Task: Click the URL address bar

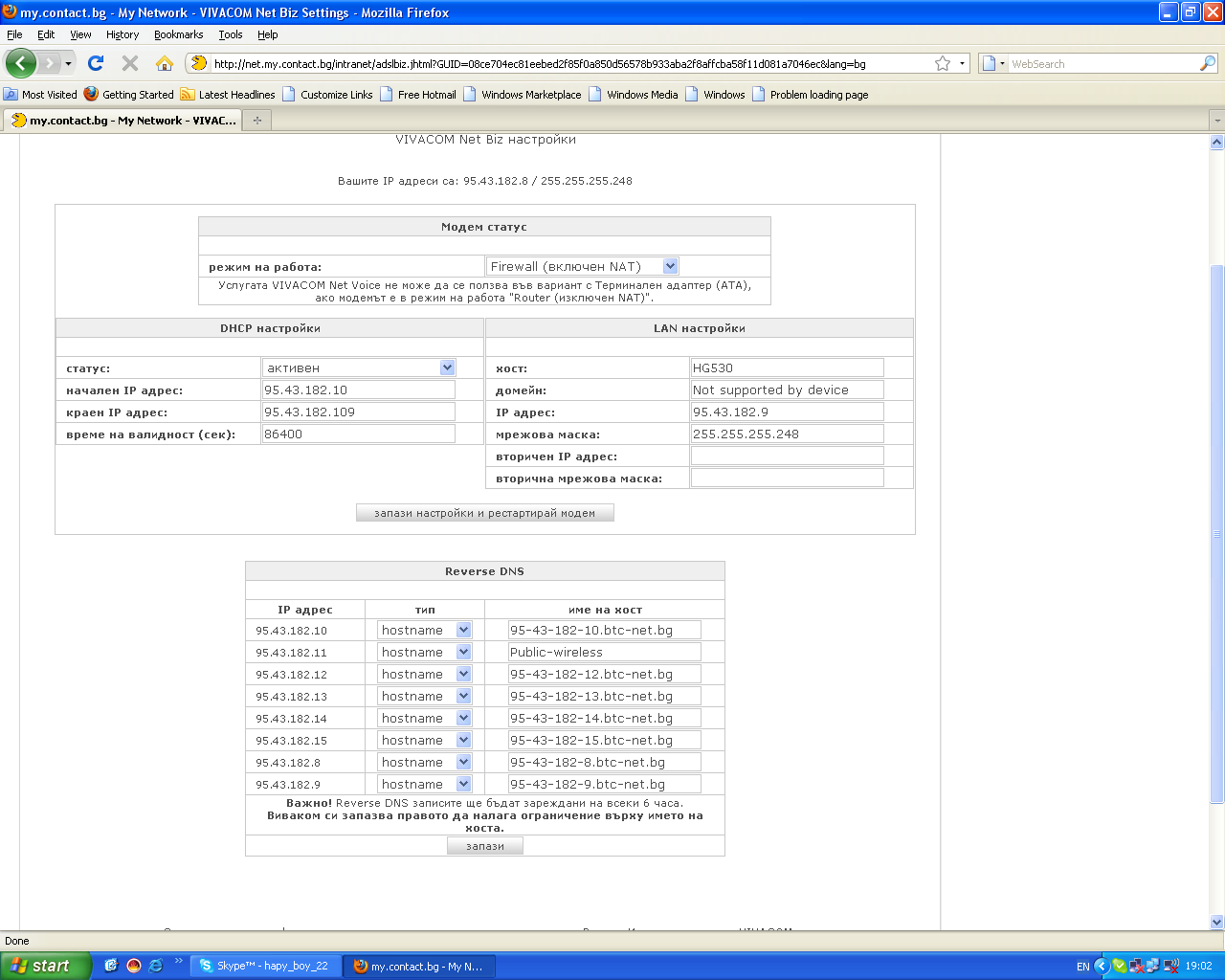Action: (x=570, y=64)
